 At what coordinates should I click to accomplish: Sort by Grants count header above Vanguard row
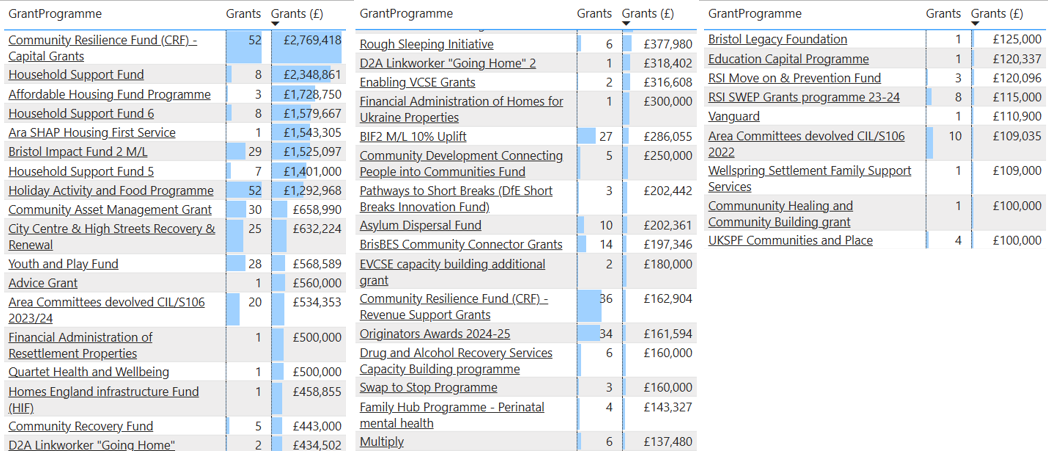(943, 13)
